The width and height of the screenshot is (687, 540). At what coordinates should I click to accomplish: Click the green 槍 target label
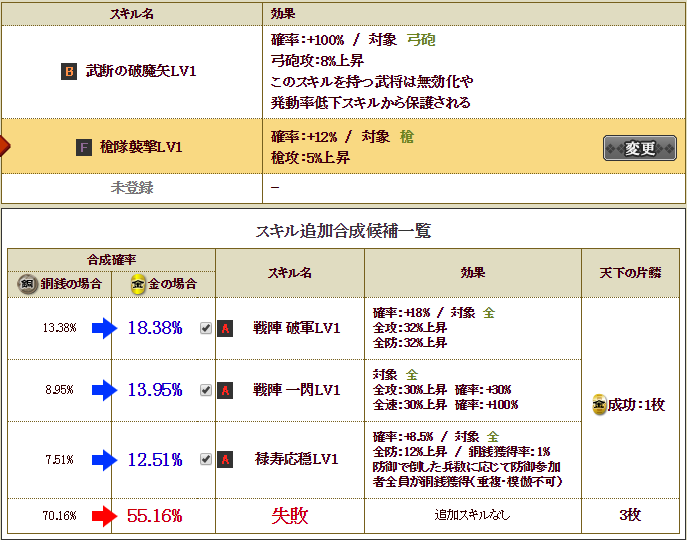pos(407,137)
